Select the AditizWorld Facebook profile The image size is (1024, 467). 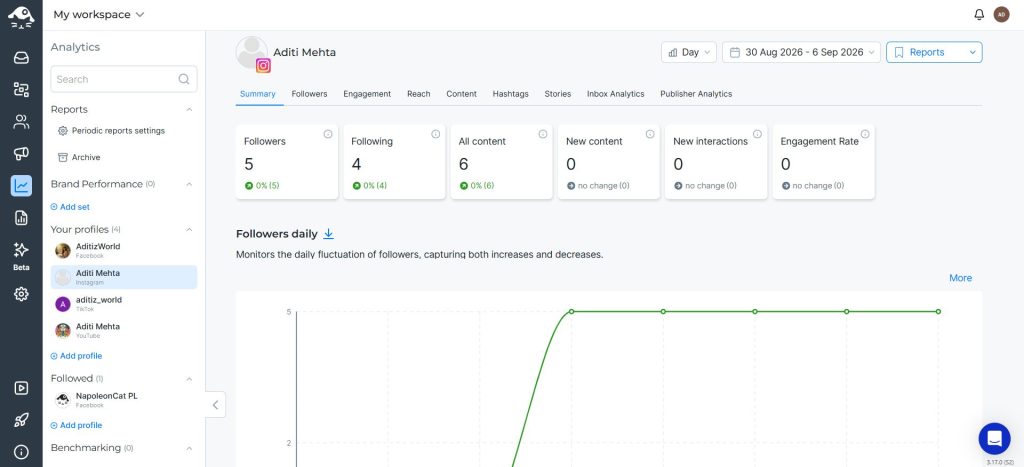[x=124, y=251]
